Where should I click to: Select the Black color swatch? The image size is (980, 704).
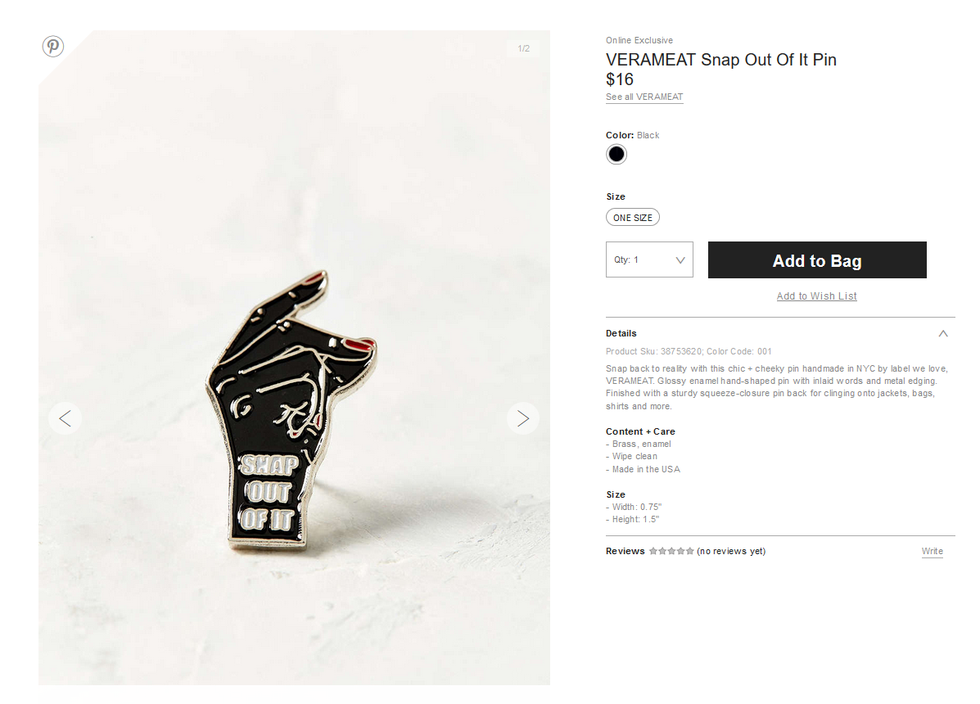point(616,154)
